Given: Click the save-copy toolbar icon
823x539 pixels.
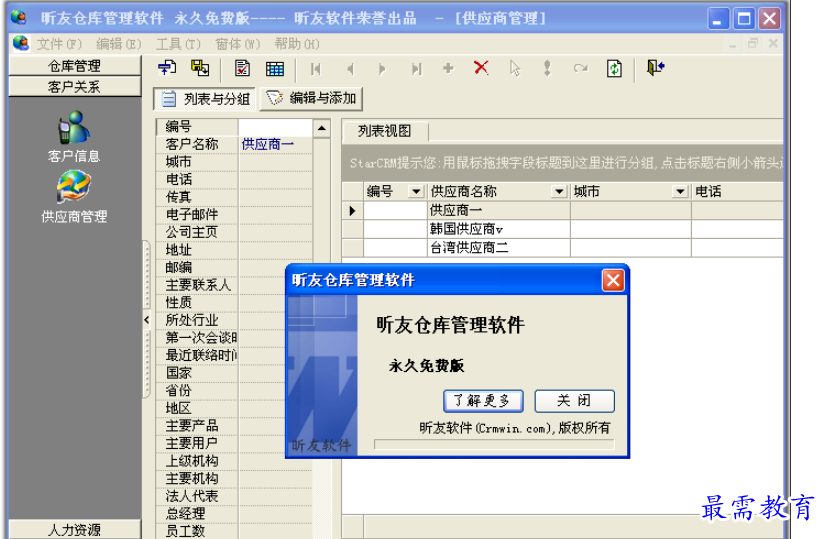Looking at the screenshot, I should (200, 68).
